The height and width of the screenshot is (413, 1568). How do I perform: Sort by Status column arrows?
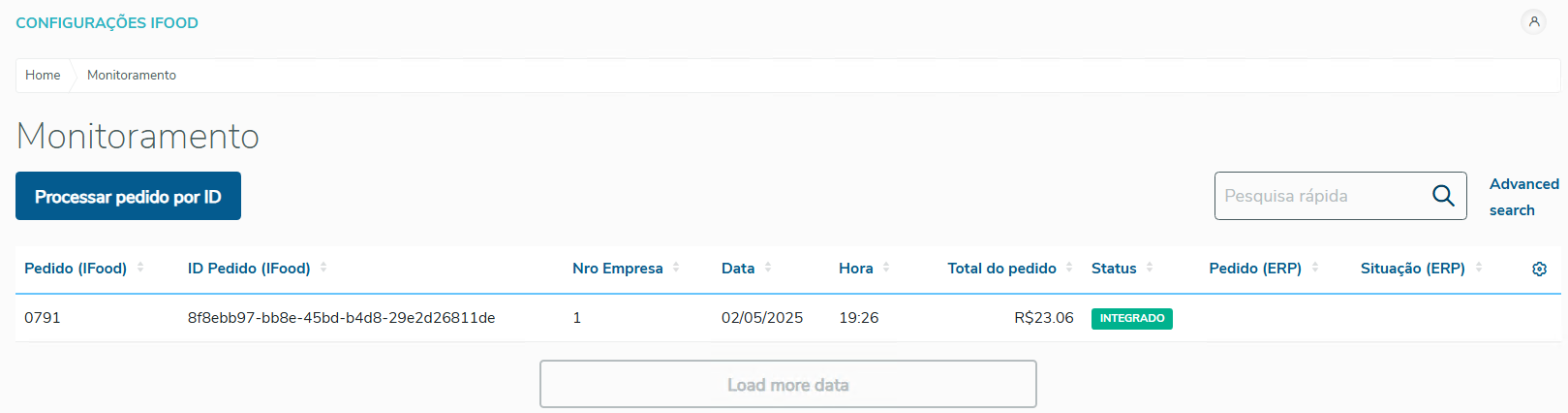pos(1150,268)
